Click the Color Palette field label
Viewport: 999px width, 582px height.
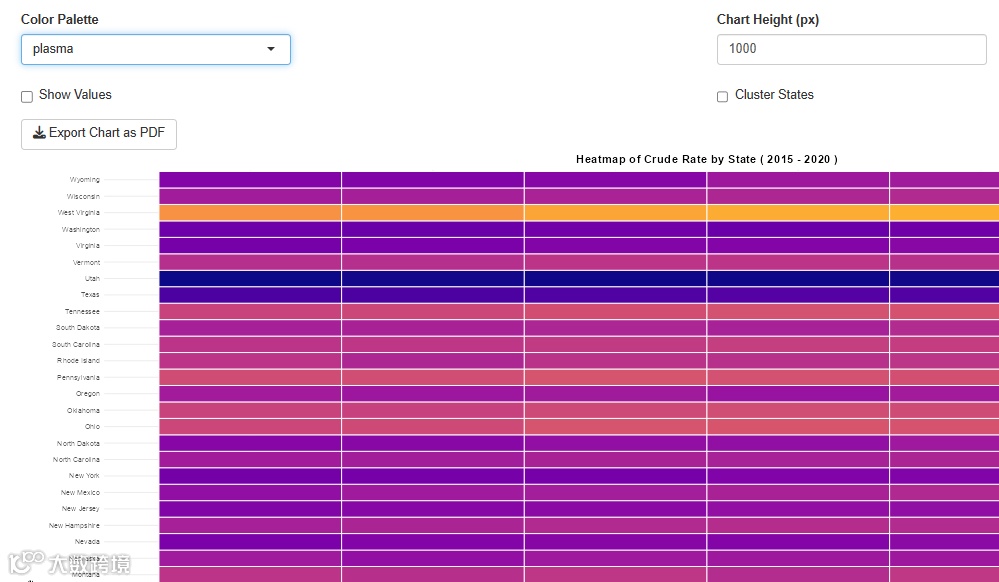point(60,19)
